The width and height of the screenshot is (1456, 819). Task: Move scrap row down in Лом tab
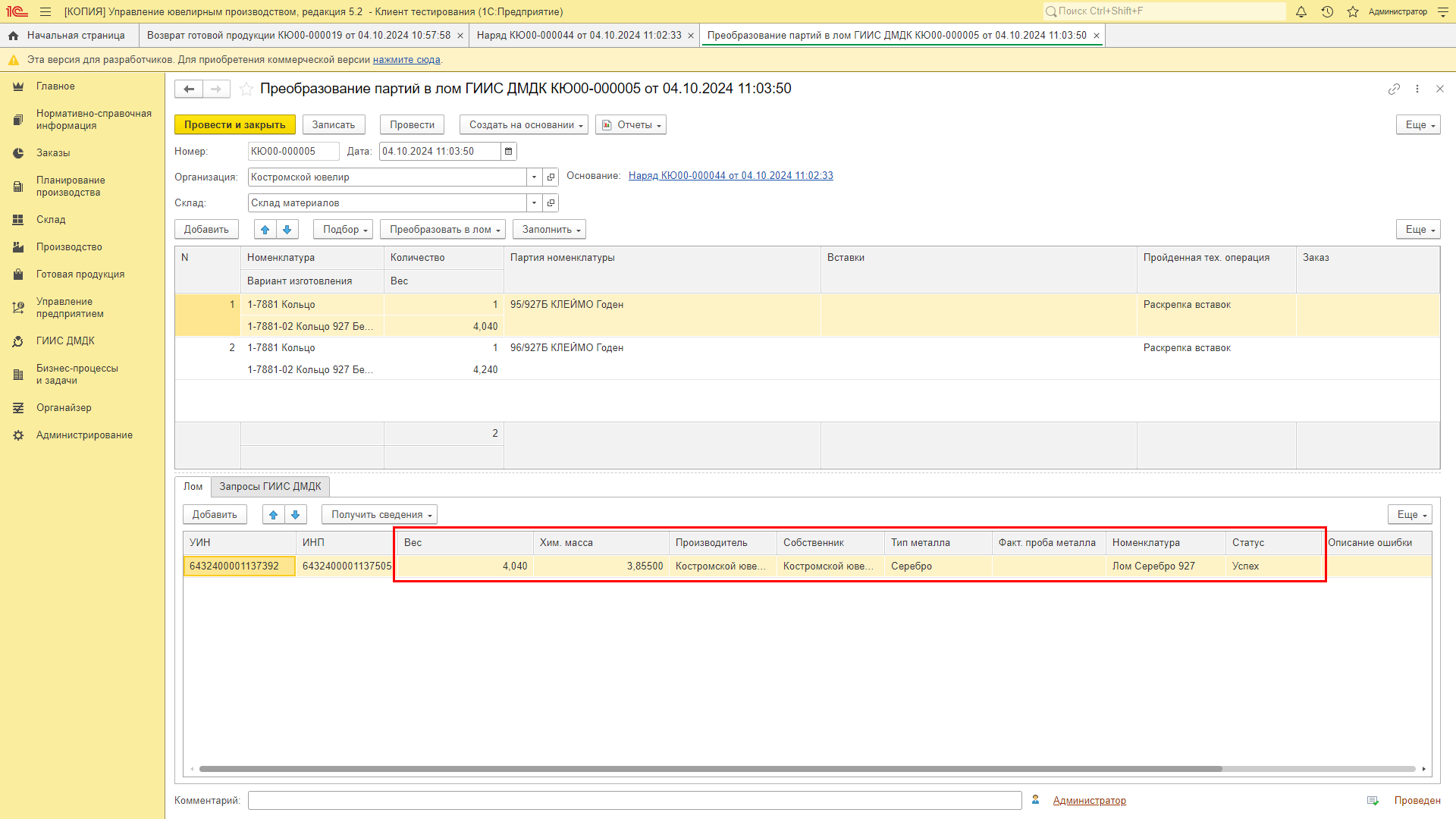295,515
